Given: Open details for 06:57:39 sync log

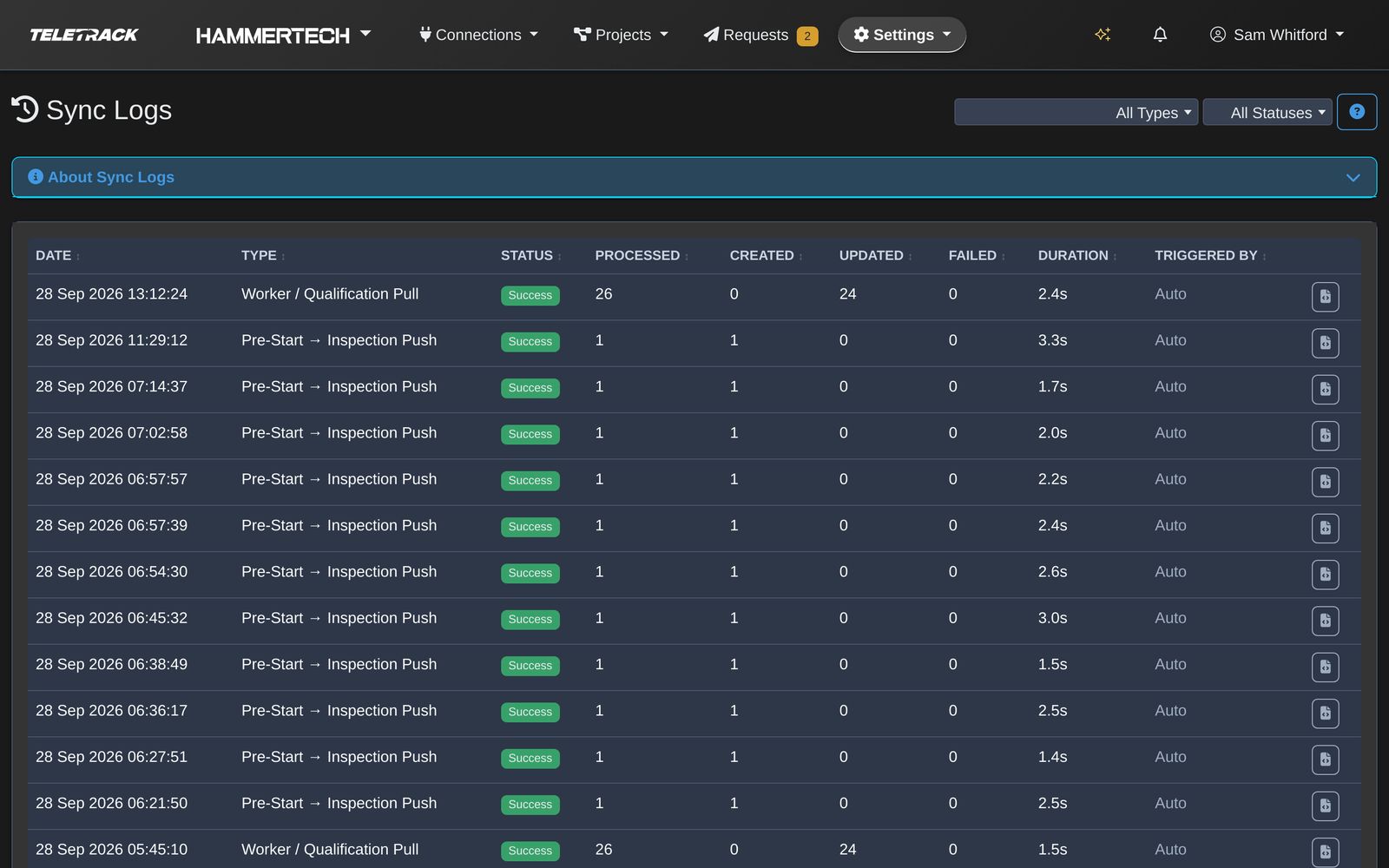Looking at the screenshot, I should click(x=1325, y=528).
